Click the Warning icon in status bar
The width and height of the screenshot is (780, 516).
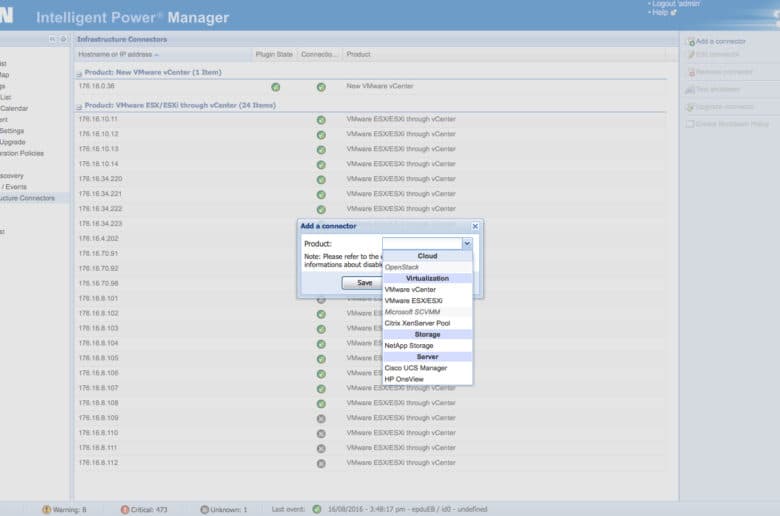pos(47,510)
